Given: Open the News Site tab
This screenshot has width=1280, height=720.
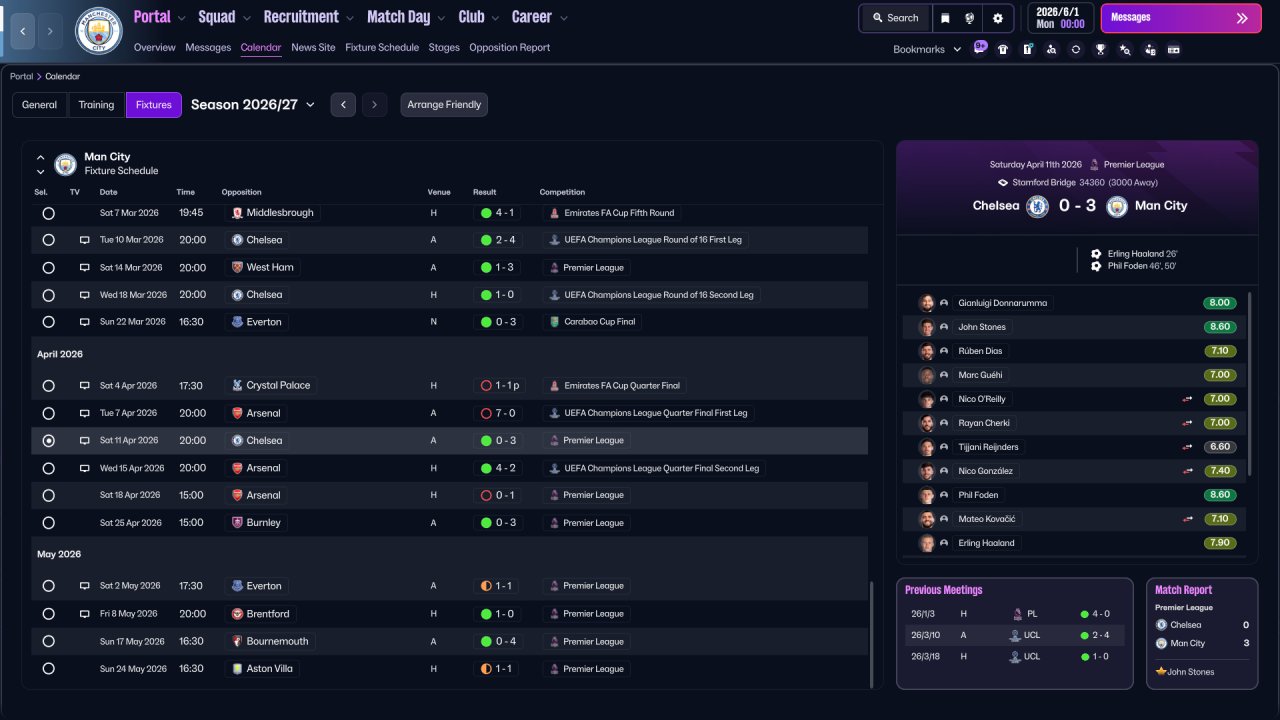Looking at the screenshot, I should pyautogui.click(x=313, y=48).
